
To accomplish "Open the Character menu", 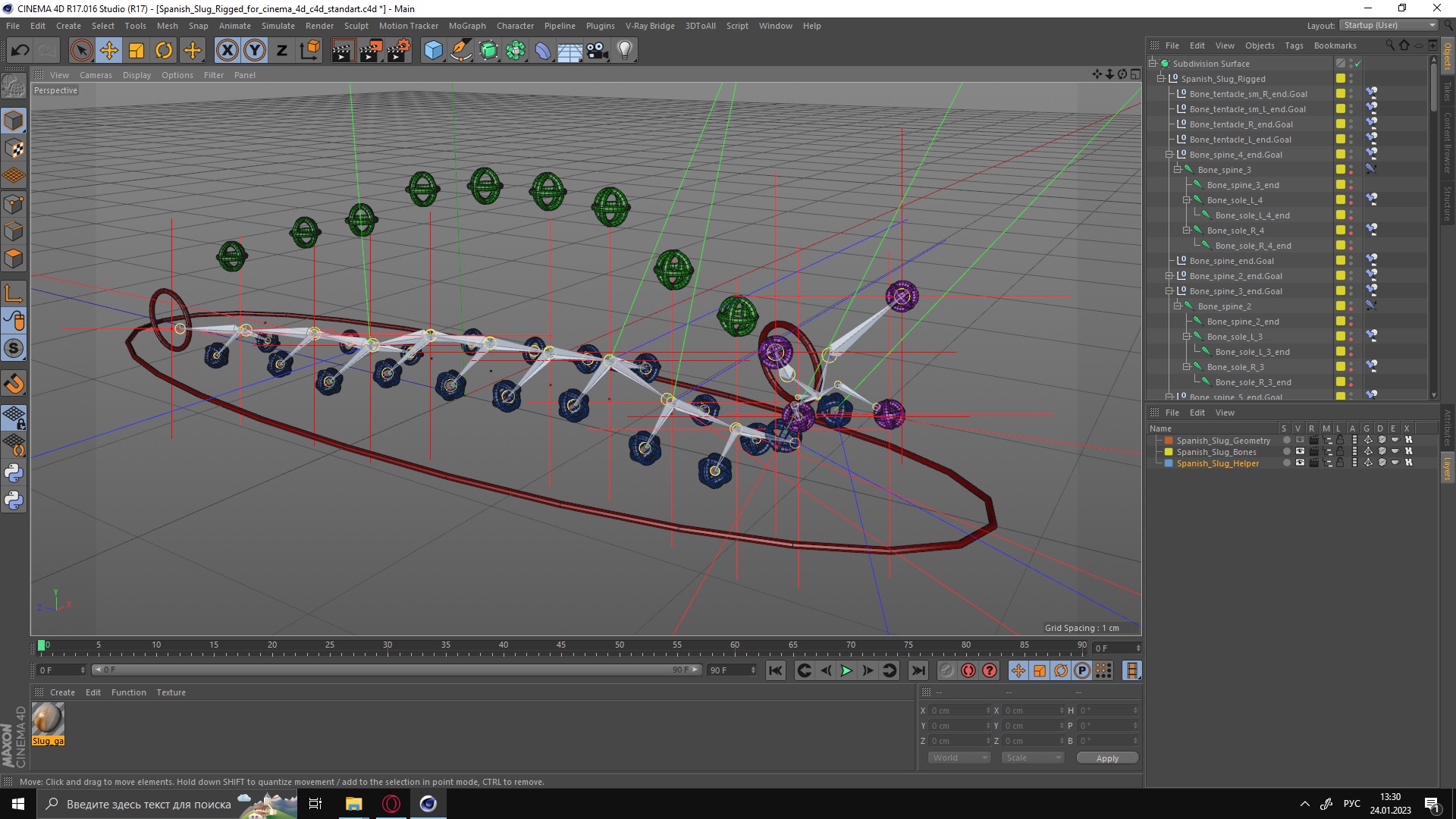I will click(x=515, y=26).
